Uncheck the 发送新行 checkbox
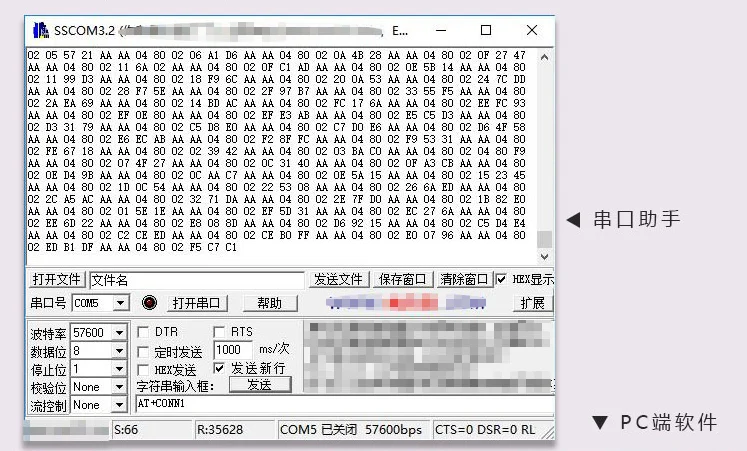 tap(219, 368)
